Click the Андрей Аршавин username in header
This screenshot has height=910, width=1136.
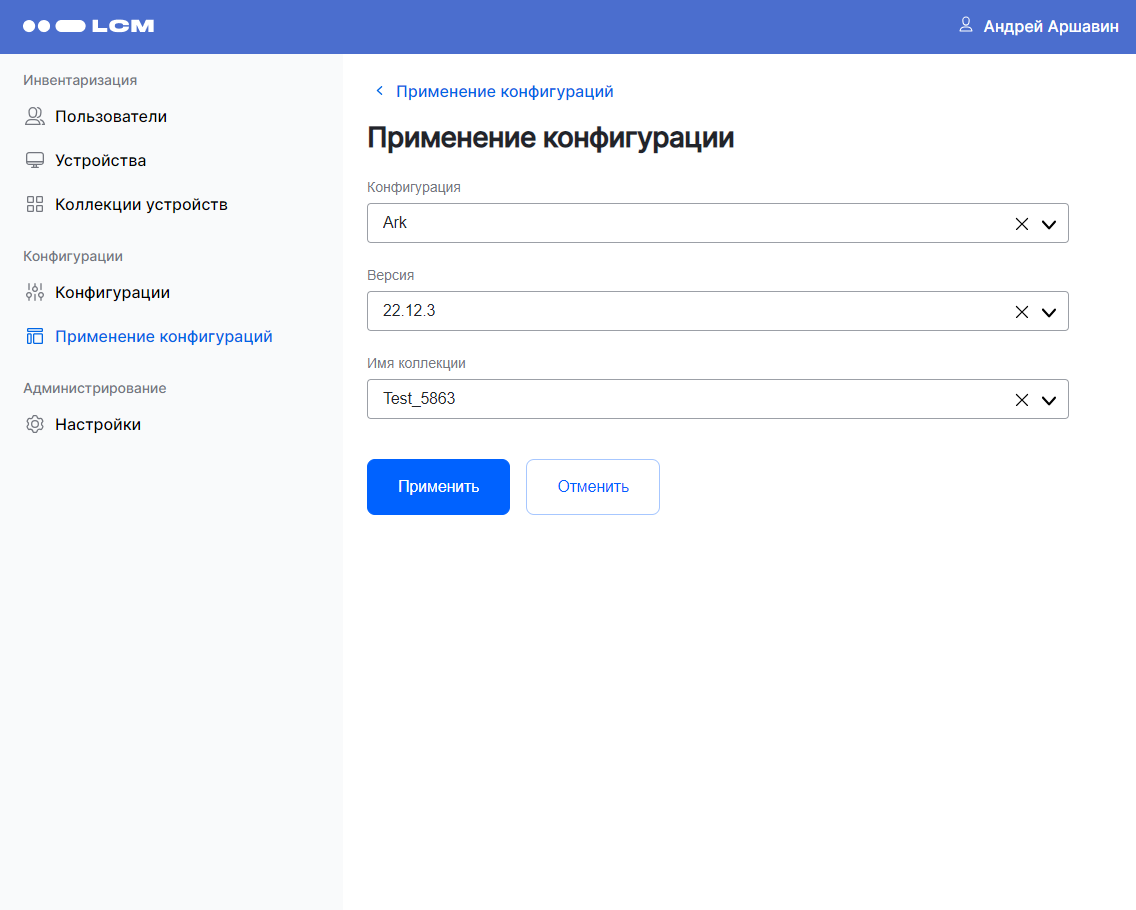pos(1050,27)
